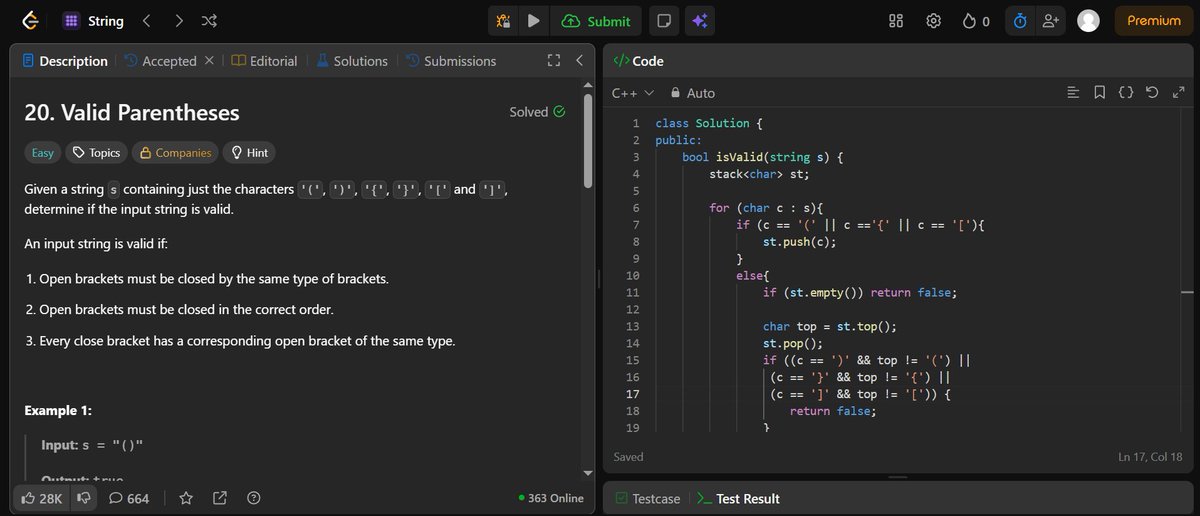Screen dimensions: 1200x516
Task: Open the String problem list
Action: tap(94, 21)
